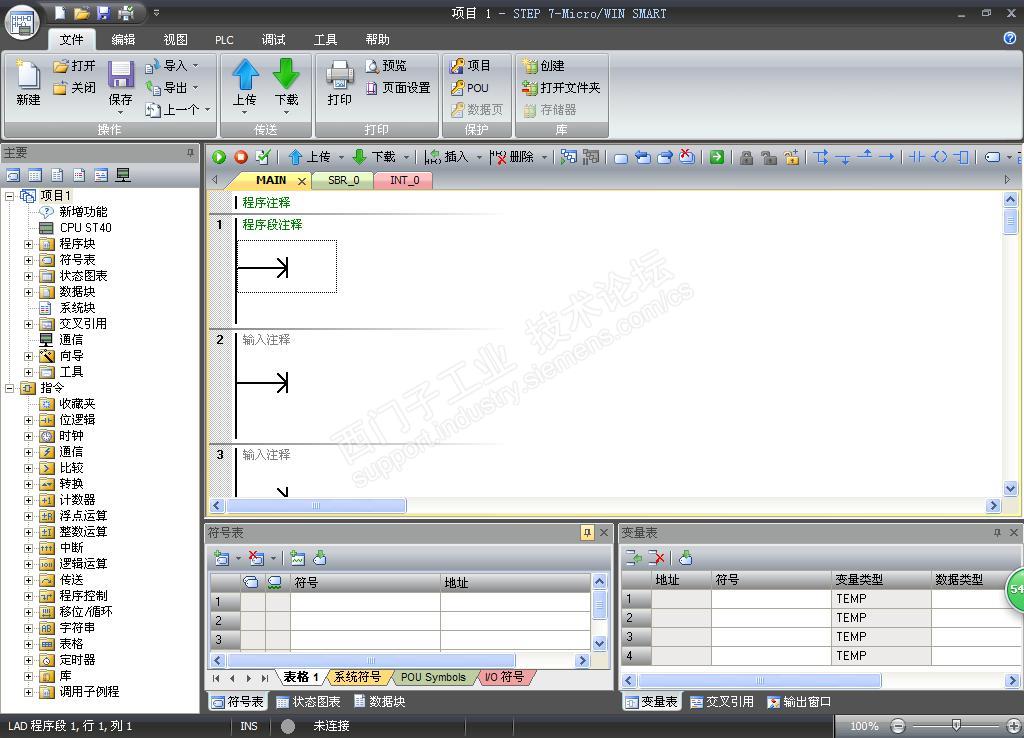1024x738 pixels.
Task: Click the green arrow box icon in toolbar
Action: (x=716, y=157)
